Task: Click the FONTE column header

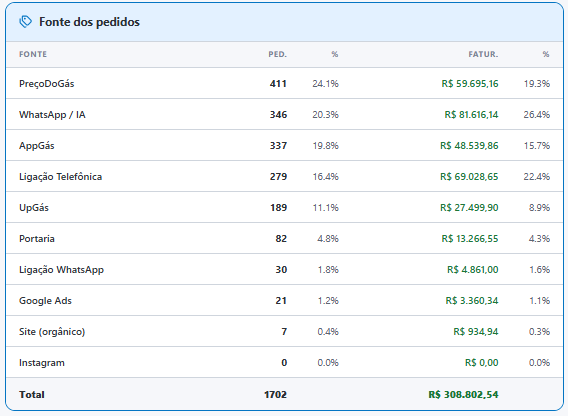Action: coord(33,54)
